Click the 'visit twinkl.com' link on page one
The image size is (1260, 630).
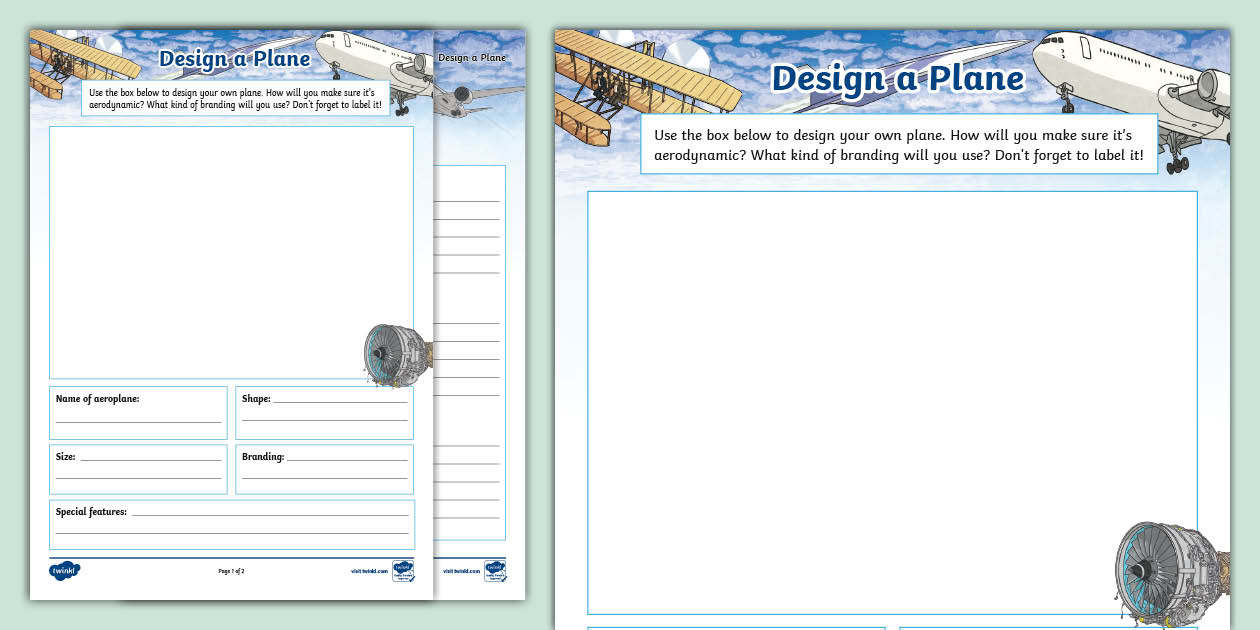369,571
